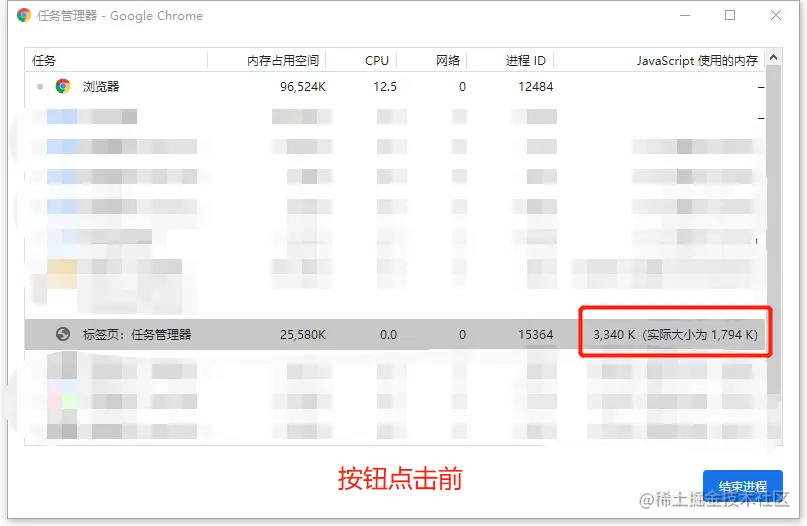Screen dimensions: 807x526
Task: Minimize the task manager window
Action: pyautogui.click(x=685, y=15)
